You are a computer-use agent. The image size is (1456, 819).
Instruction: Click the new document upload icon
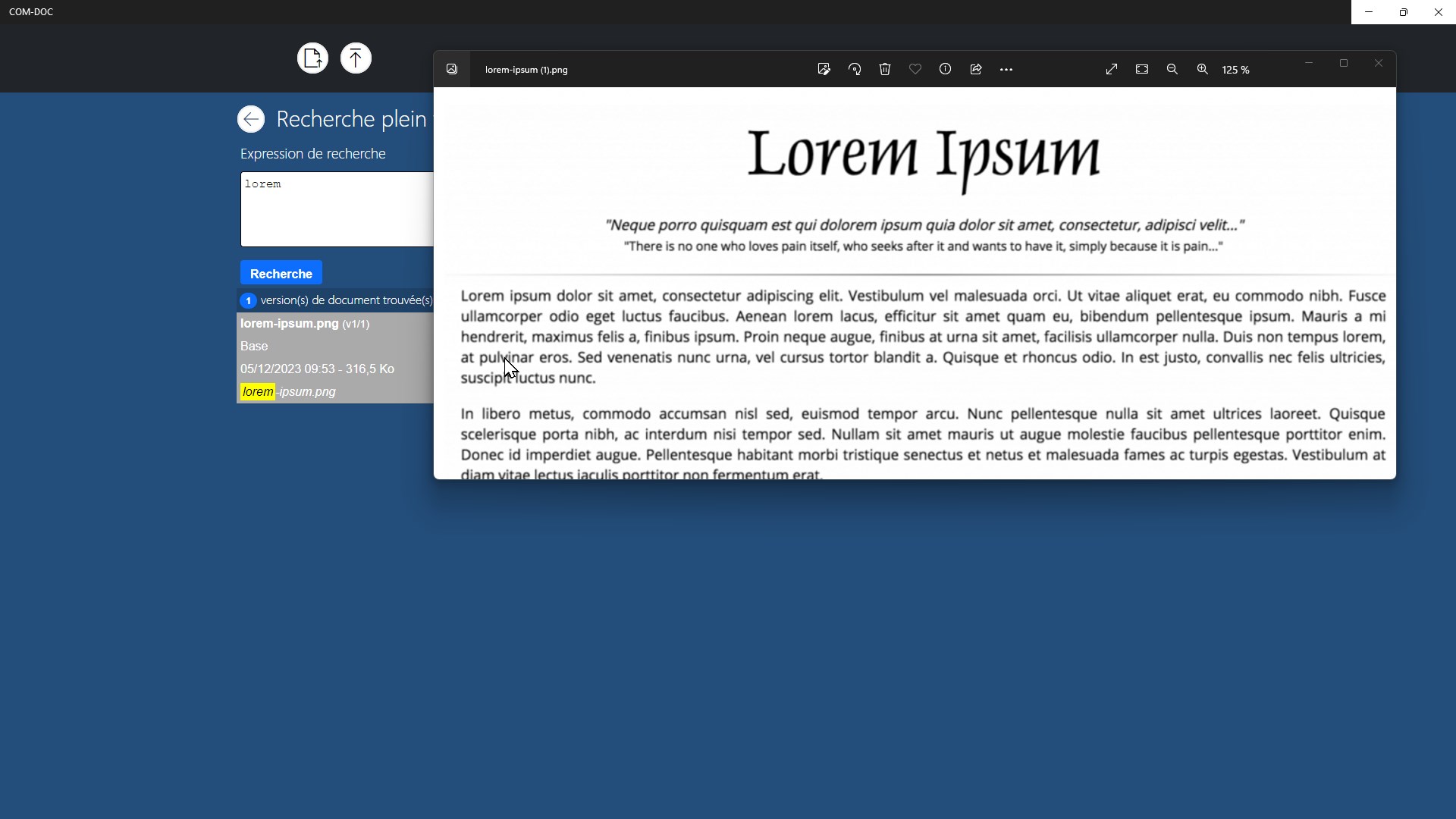point(312,58)
